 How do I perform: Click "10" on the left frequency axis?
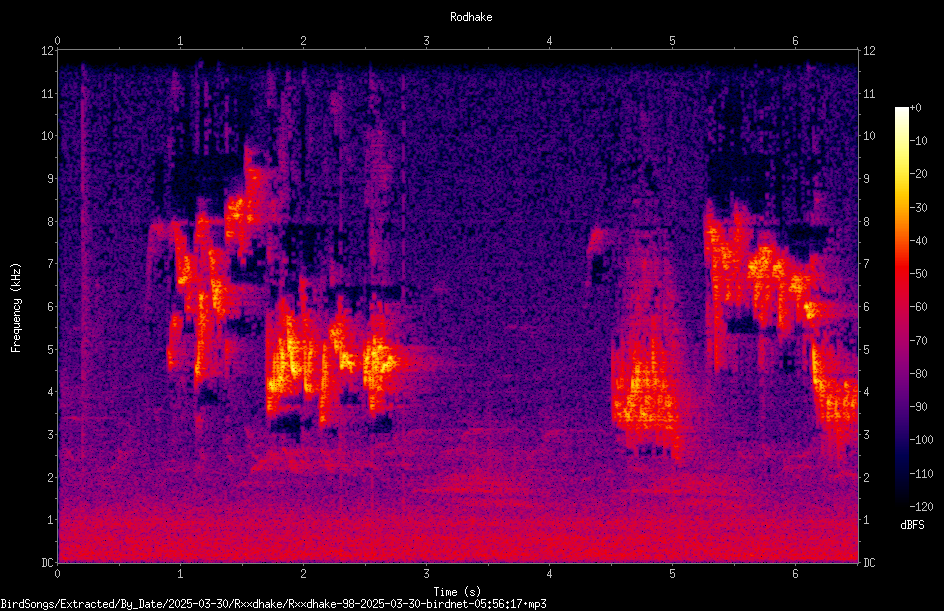(47, 136)
